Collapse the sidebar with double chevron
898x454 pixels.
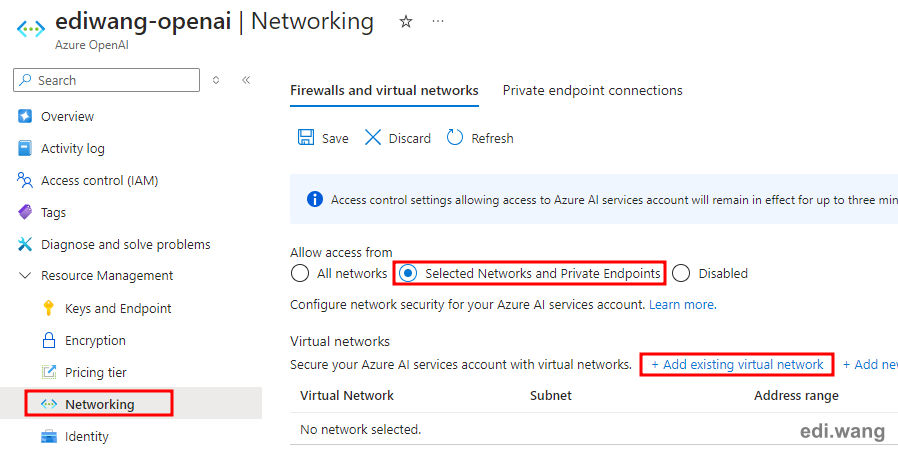[x=246, y=80]
